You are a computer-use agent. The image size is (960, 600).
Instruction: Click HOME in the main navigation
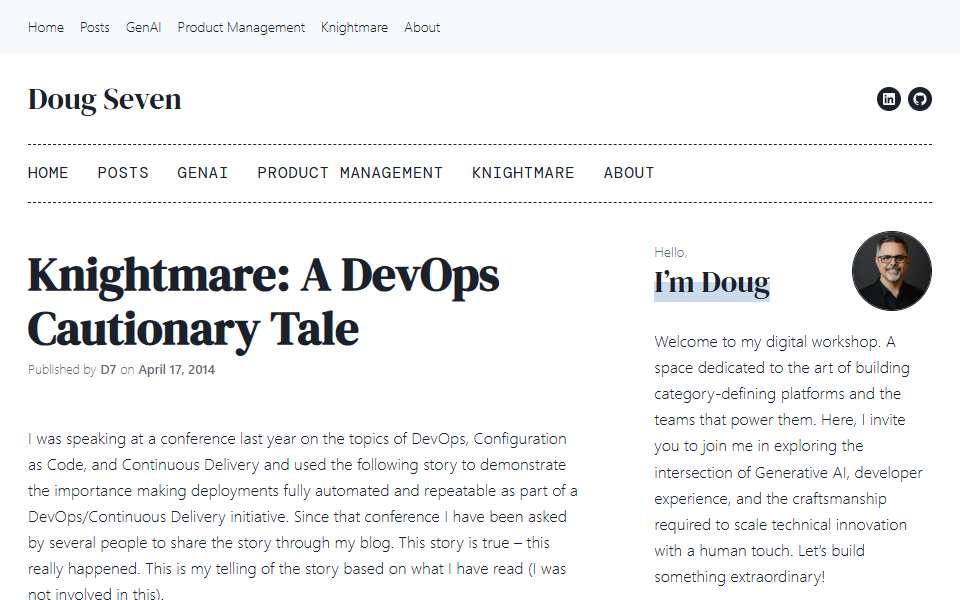[48, 173]
